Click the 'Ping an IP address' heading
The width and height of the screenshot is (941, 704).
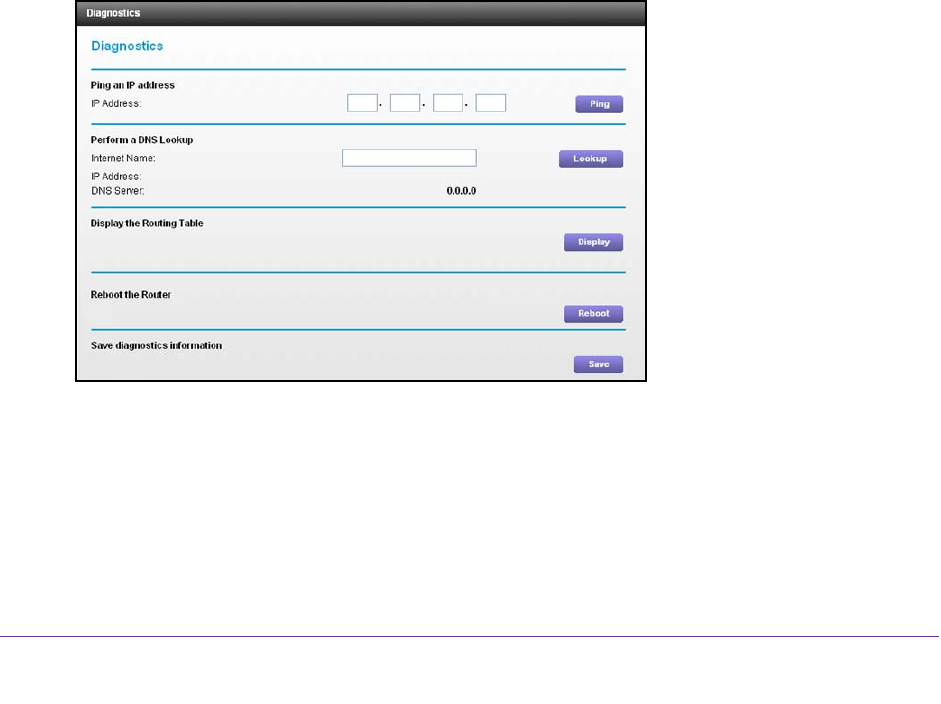click(x=133, y=85)
